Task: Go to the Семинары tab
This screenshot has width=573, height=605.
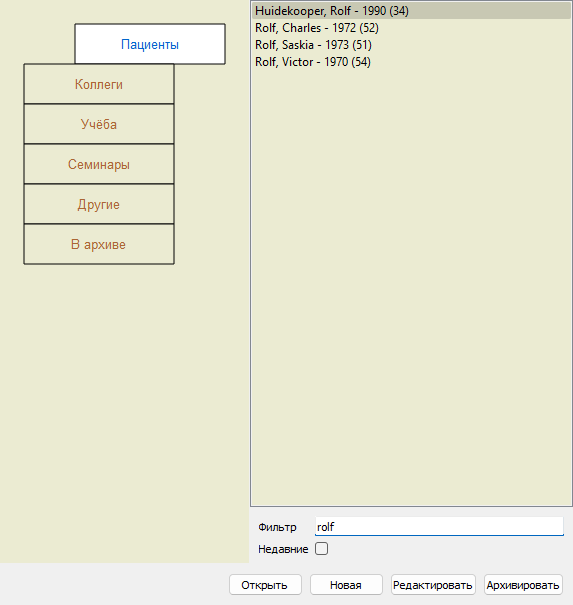Action: (99, 164)
